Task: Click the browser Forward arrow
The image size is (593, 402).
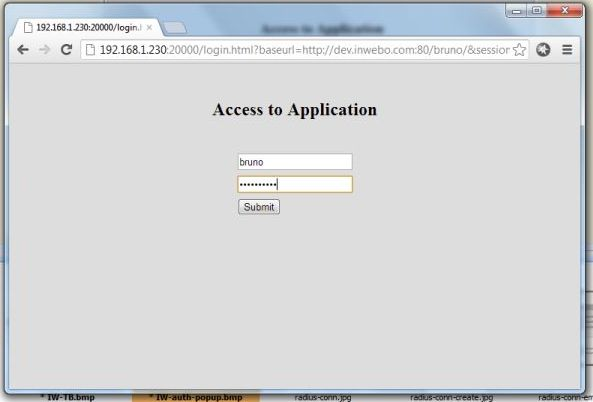Action: pyautogui.click(x=45, y=50)
